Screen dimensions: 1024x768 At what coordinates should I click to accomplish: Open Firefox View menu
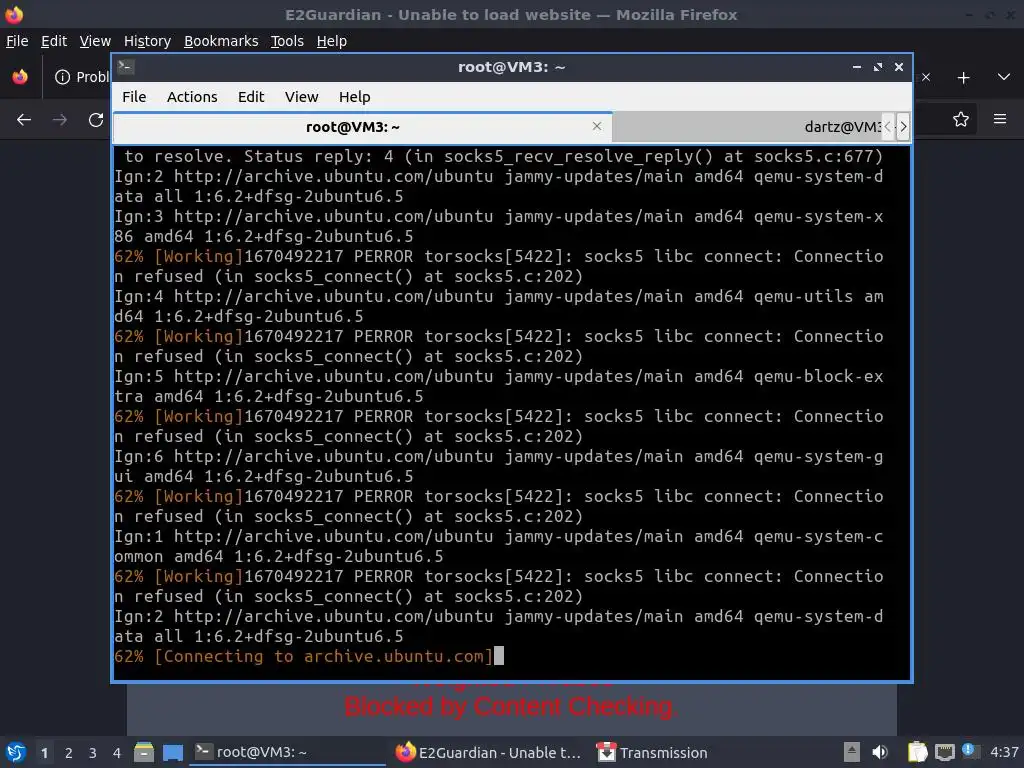pyautogui.click(x=95, y=41)
